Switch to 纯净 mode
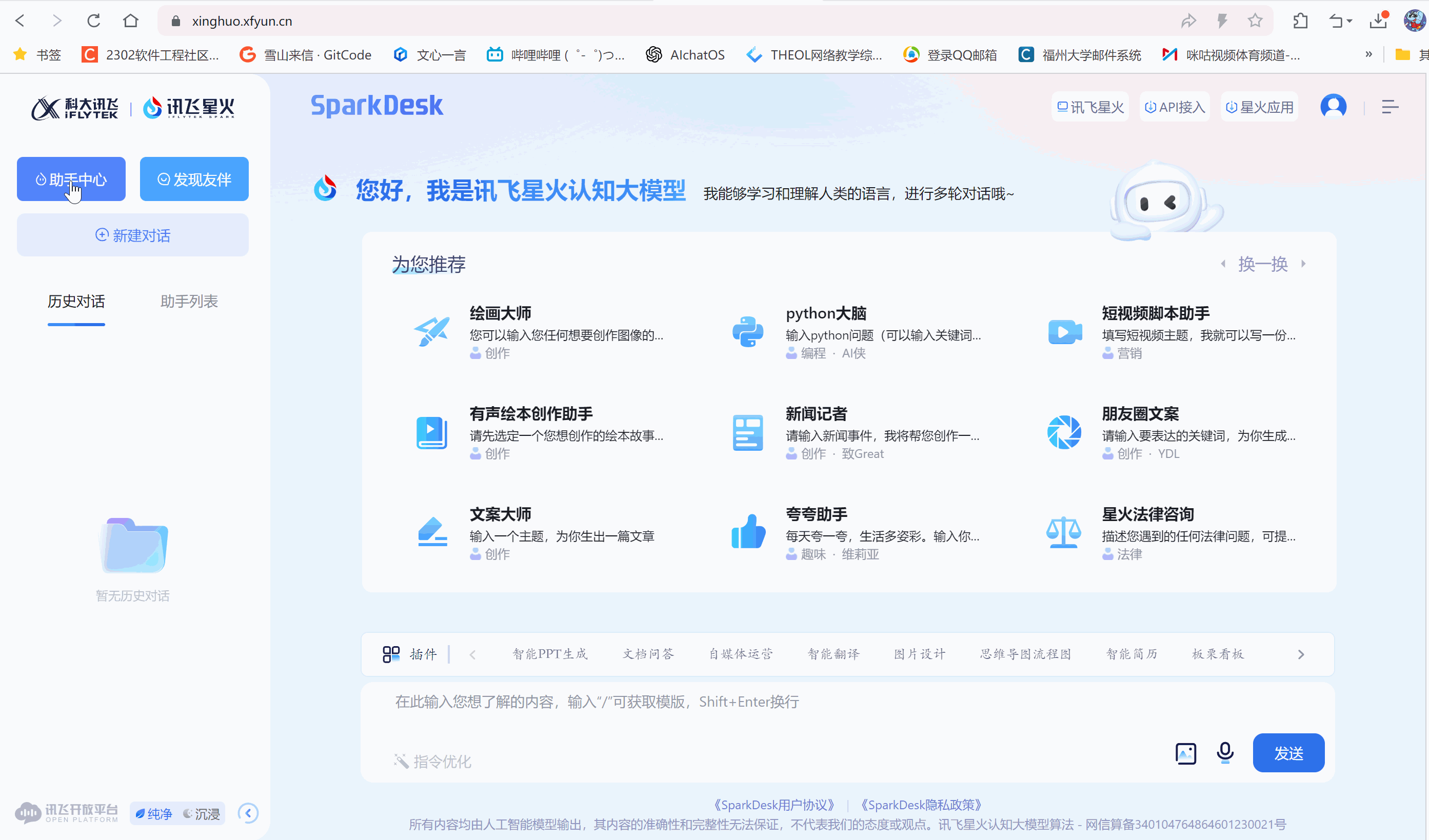The image size is (1429, 840). click(154, 814)
